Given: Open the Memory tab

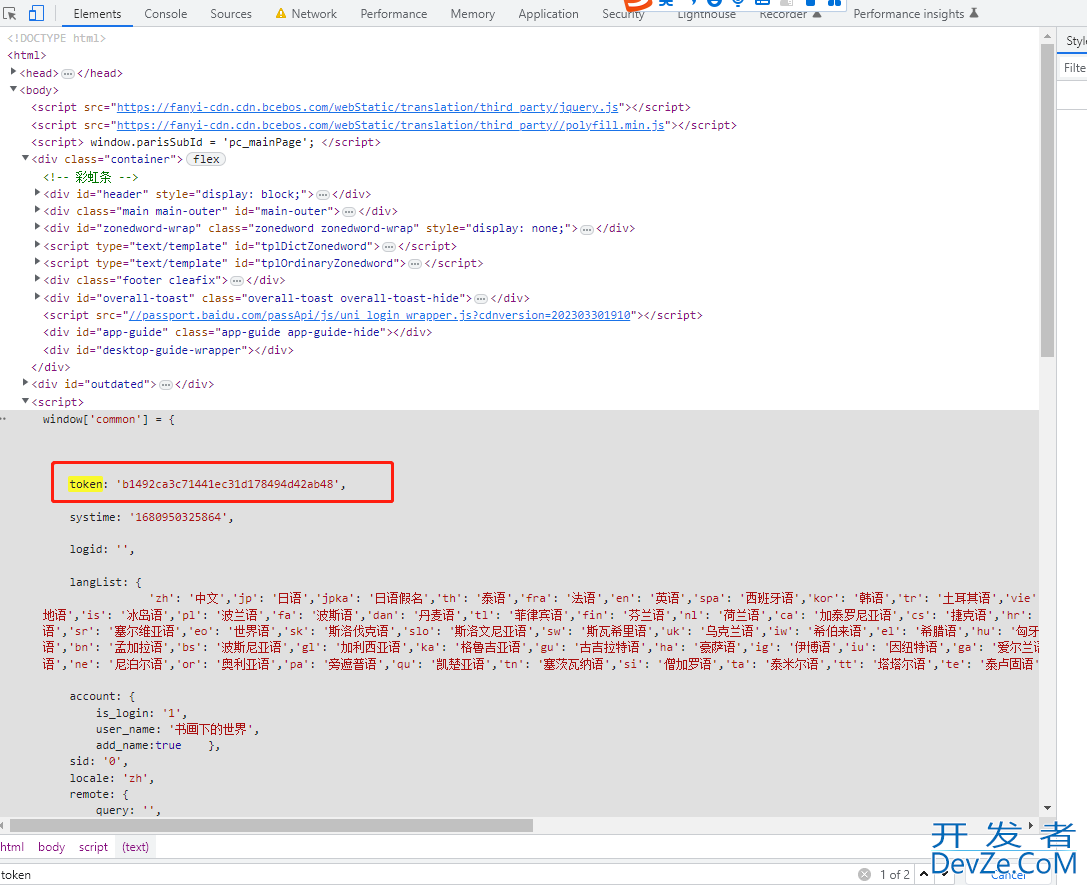Looking at the screenshot, I should (x=473, y=14).
